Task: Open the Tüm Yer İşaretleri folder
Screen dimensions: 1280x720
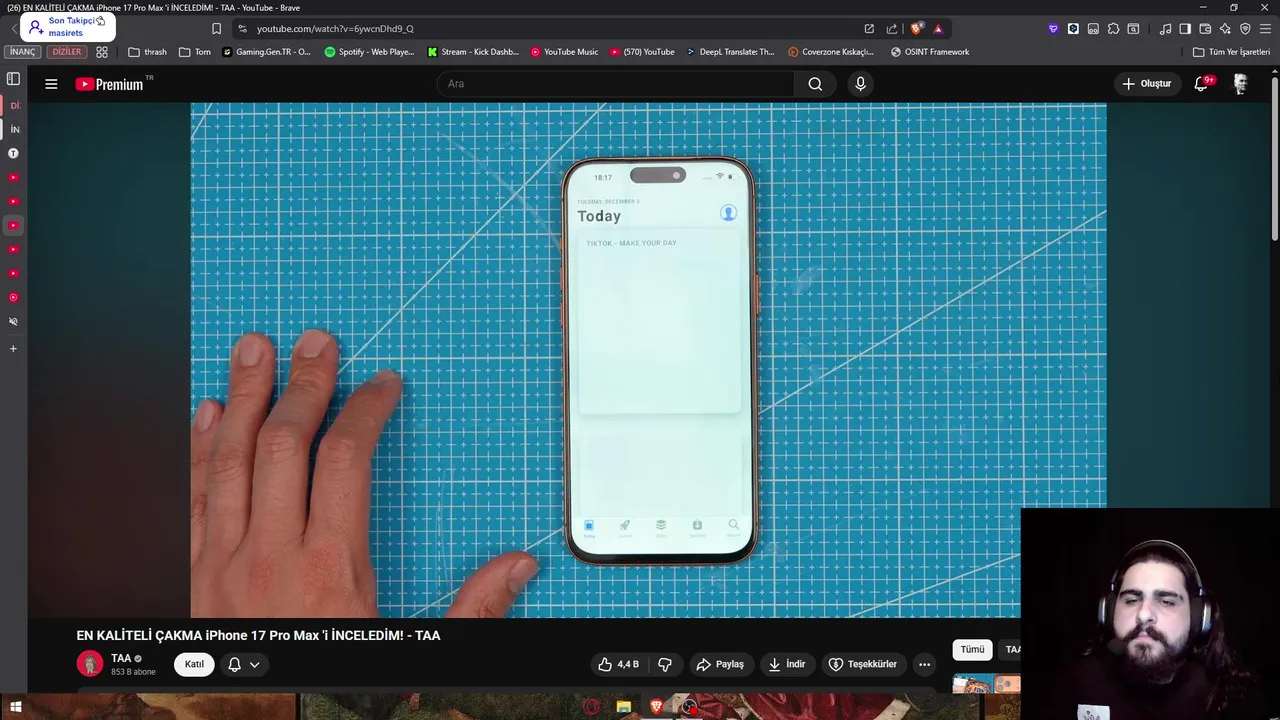Action: pyautogui.click(x=1232, y=52)
